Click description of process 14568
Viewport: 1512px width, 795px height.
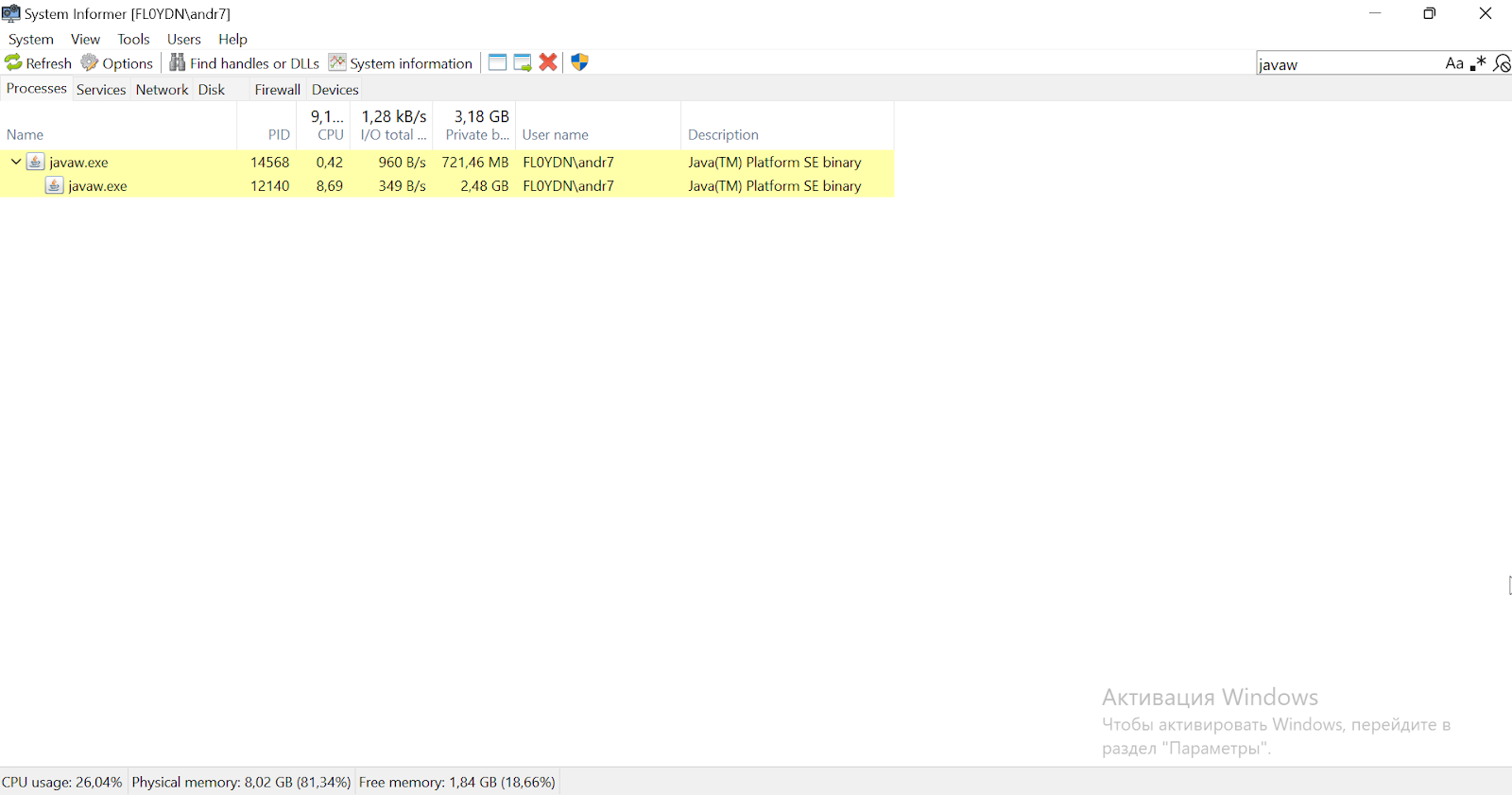pos(775,163)
